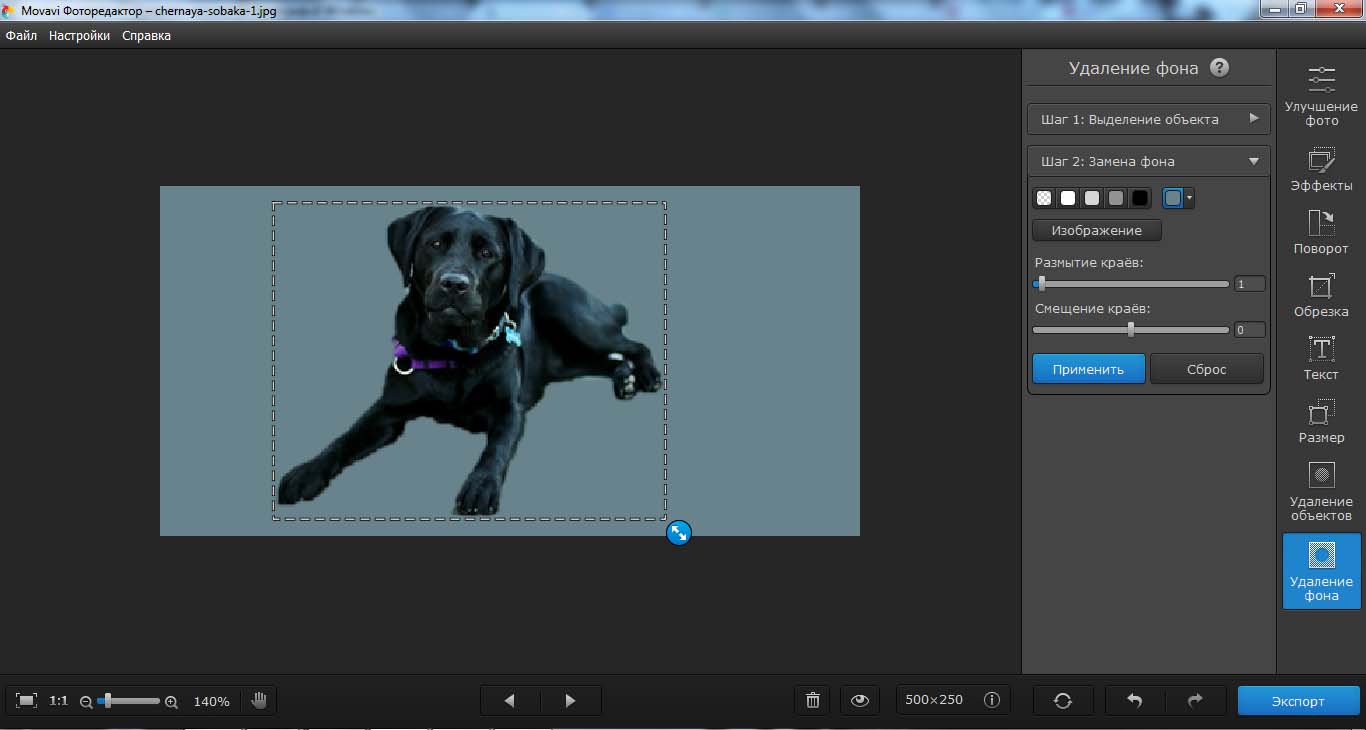The height and width of the screenshot is (730, 1366).
Task: Click the Смещение краёв value field
Action: pyautogui.click(x=1249, y=330)
